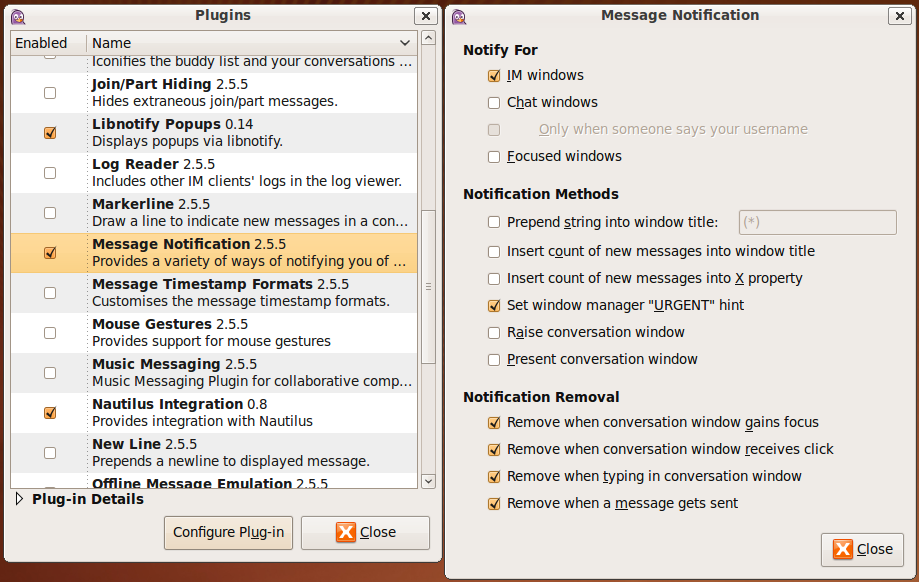Click the X icon in Plugins title bar

point(426,16)
